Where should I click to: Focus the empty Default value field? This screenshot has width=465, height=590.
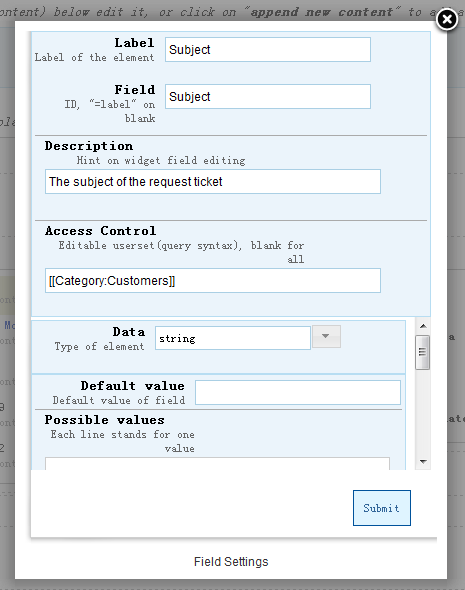click(298, 392)
